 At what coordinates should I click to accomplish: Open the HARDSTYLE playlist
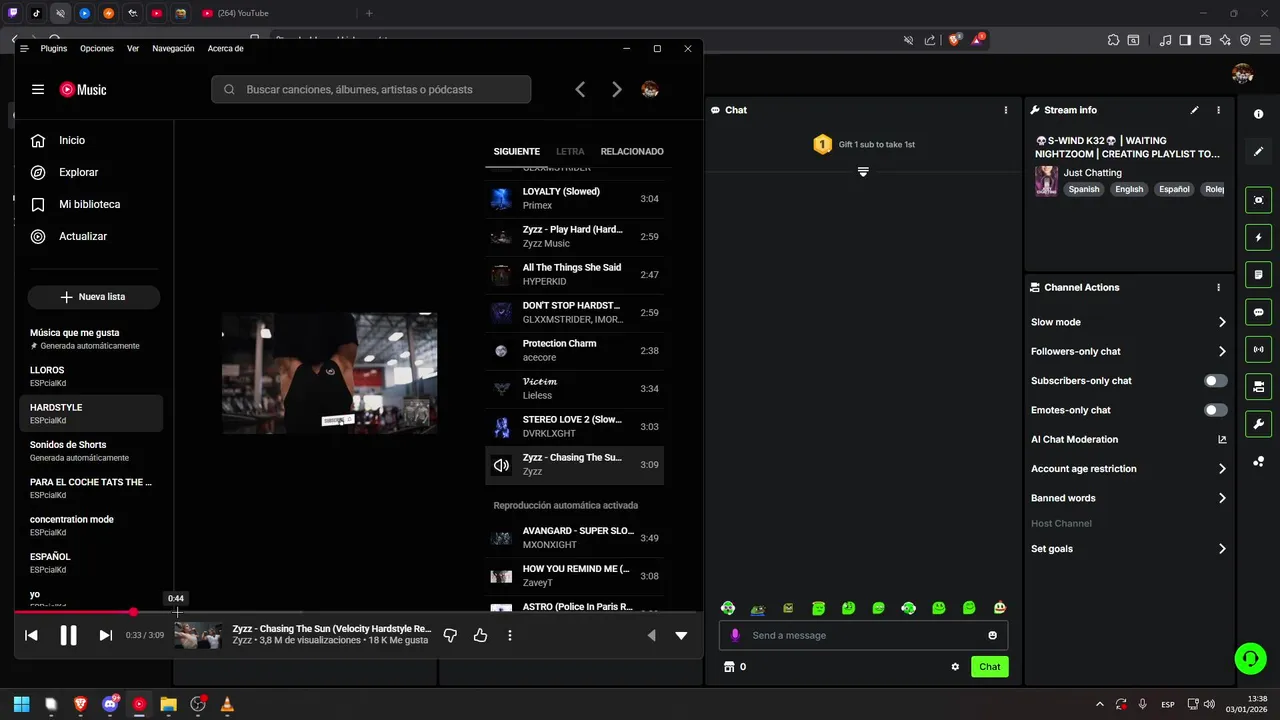(x=91, y=413)
